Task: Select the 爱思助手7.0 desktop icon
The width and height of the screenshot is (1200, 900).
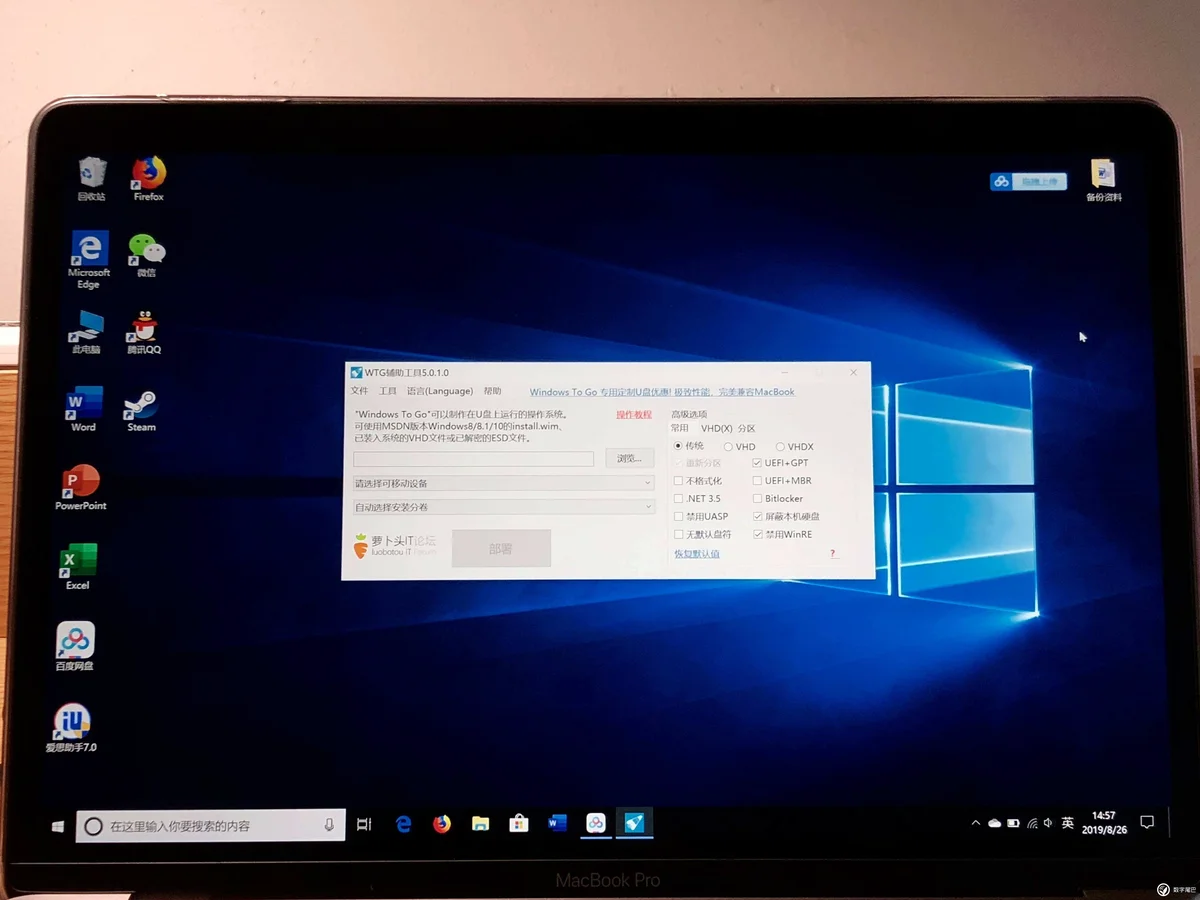Action: (71, 727)
